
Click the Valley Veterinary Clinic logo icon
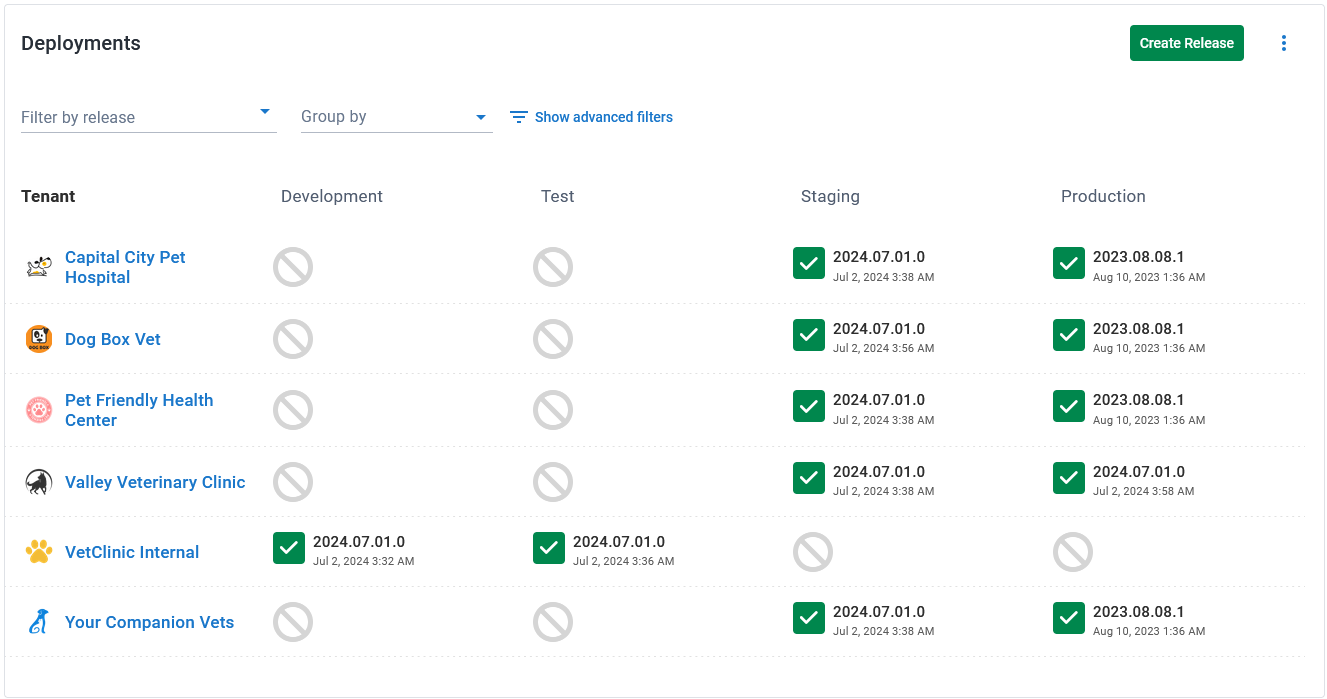(39, 482)
